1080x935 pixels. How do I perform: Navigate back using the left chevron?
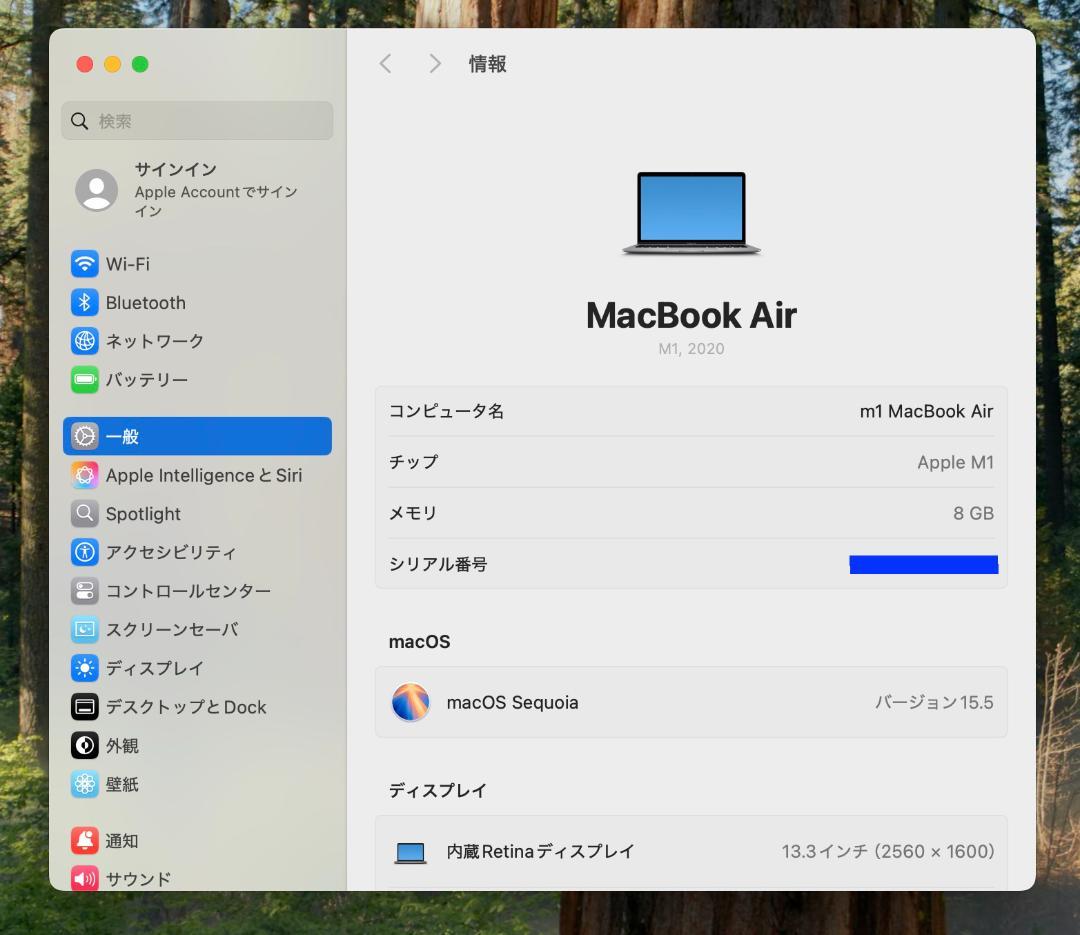[385, 63]
